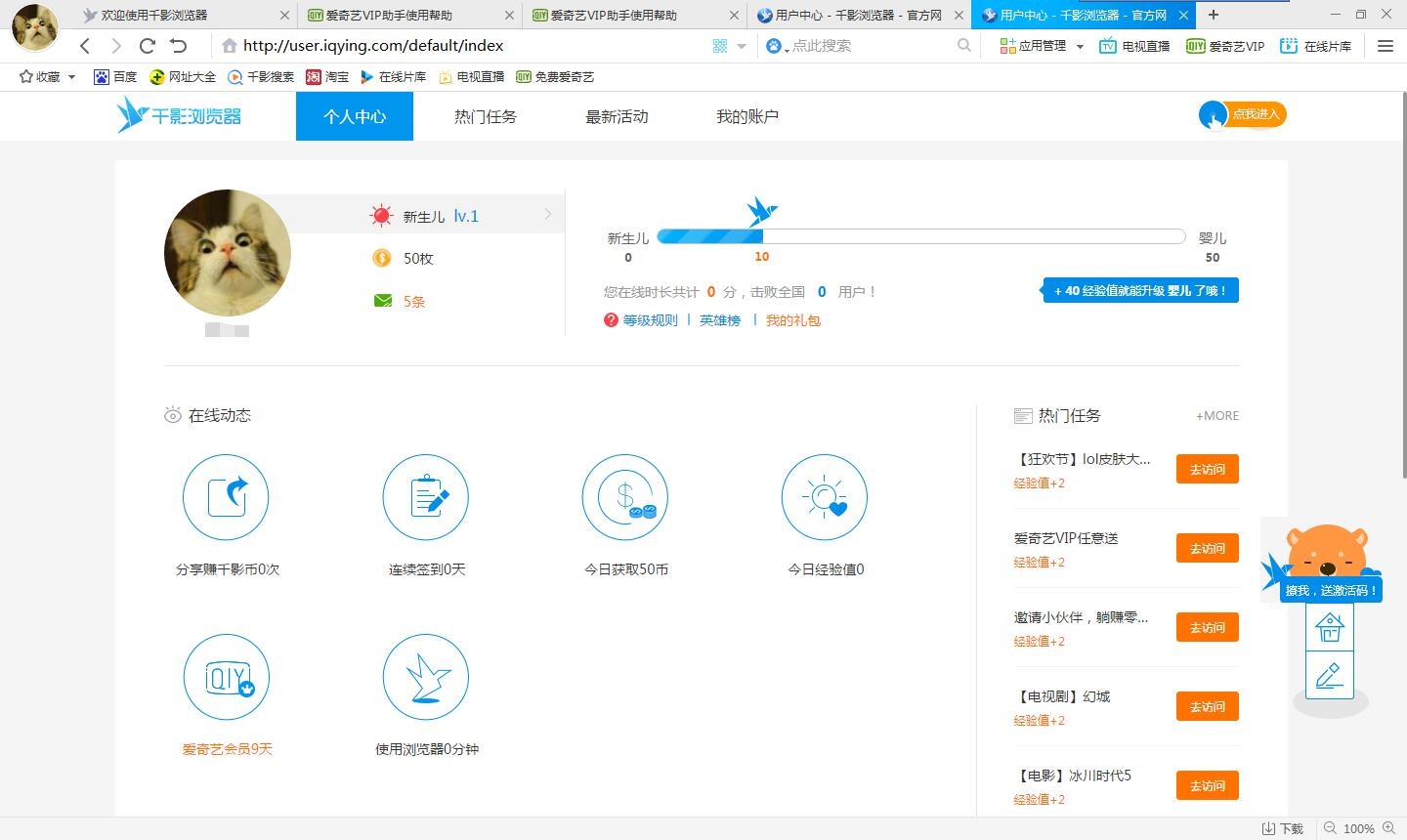The height and width of the screenshot is (840, 1407).
Task: Click the floating edit pencil icon
Action: (1330, 675)
